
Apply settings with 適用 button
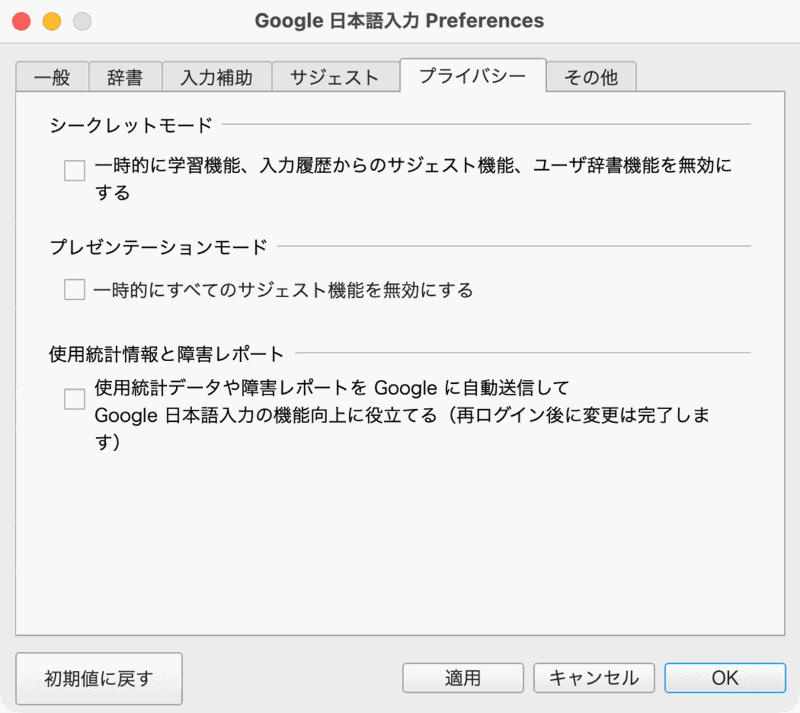click(x=463, y=678)
